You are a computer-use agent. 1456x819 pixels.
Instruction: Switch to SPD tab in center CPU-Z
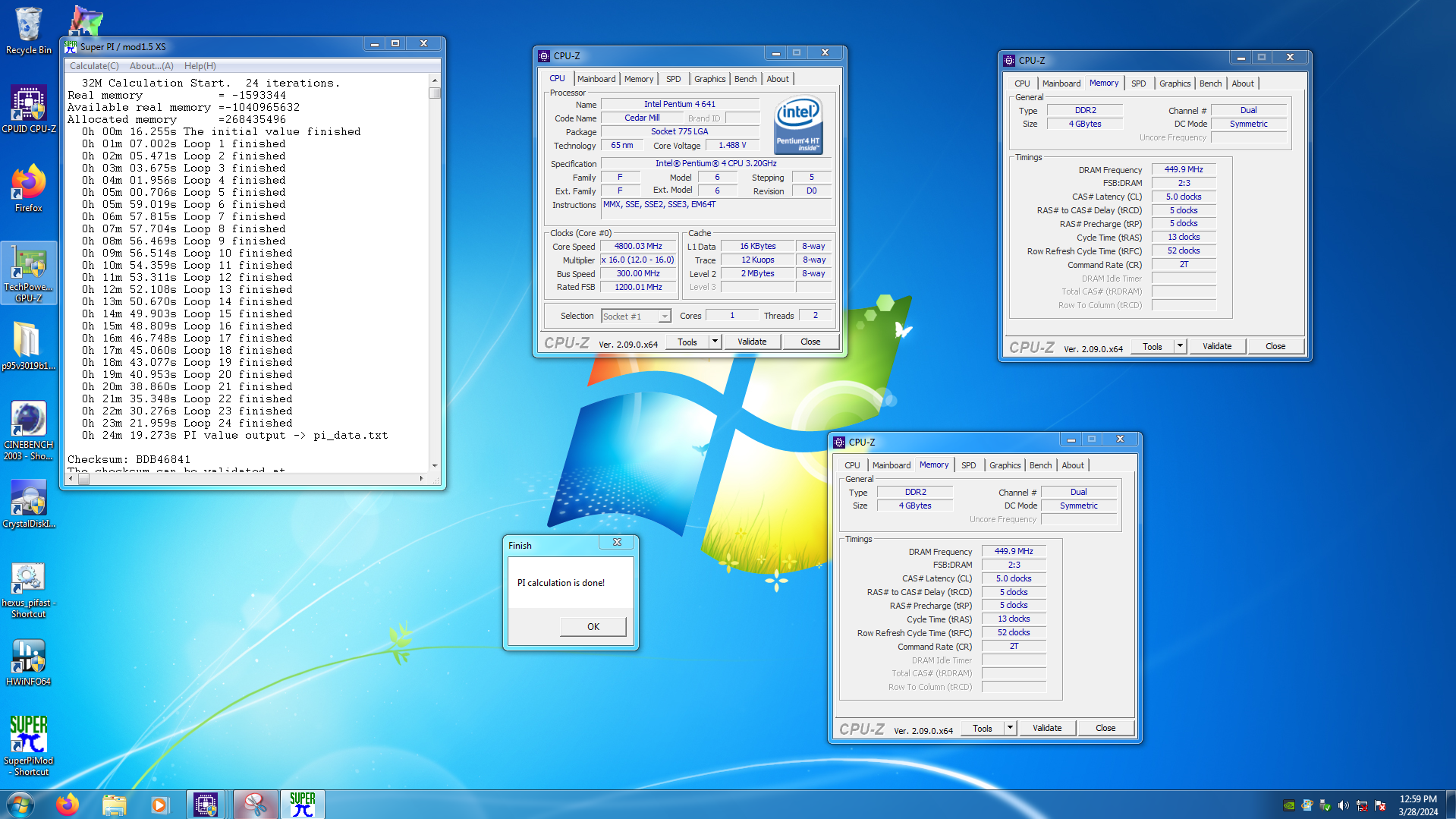pos(673,79)
